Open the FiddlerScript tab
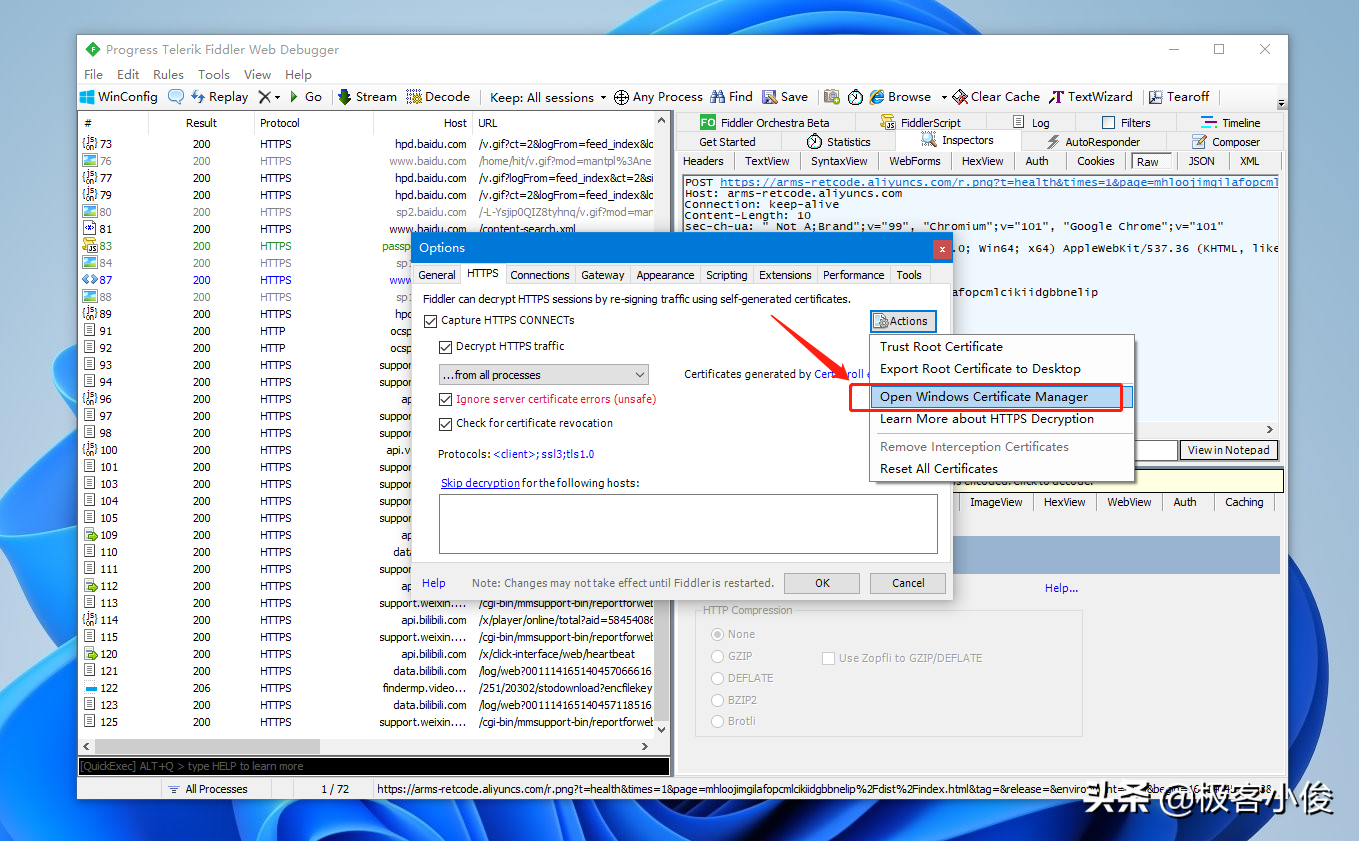1359x841 pixels. [920, 123]
